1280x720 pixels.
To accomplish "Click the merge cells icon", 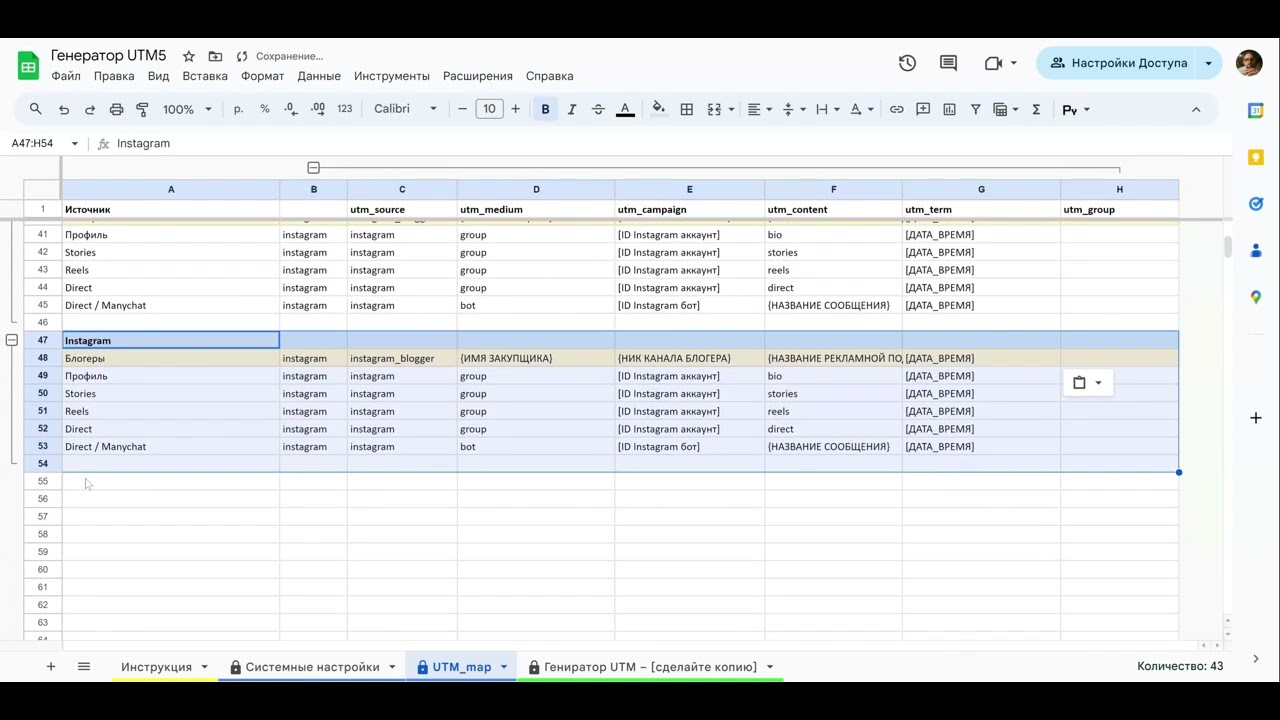I will [714, 109].
